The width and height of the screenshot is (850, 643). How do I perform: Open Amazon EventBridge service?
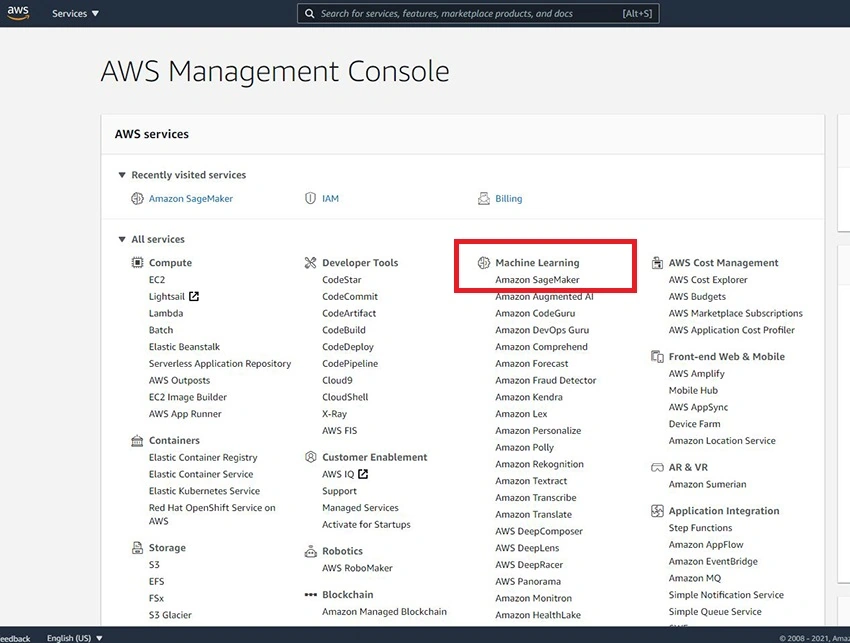[713, 561]
